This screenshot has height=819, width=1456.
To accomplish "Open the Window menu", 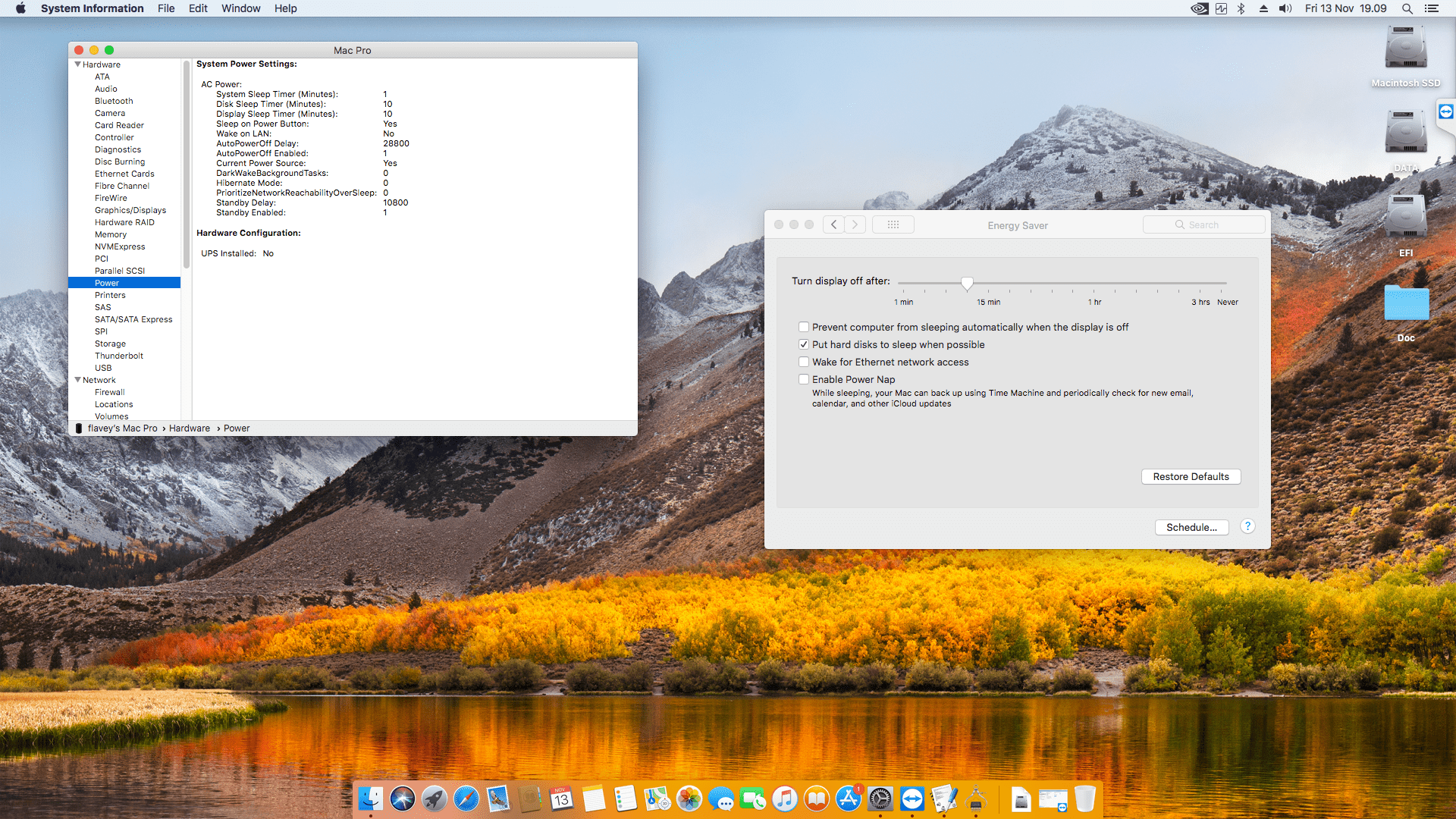I will click(x=240, y=8).
